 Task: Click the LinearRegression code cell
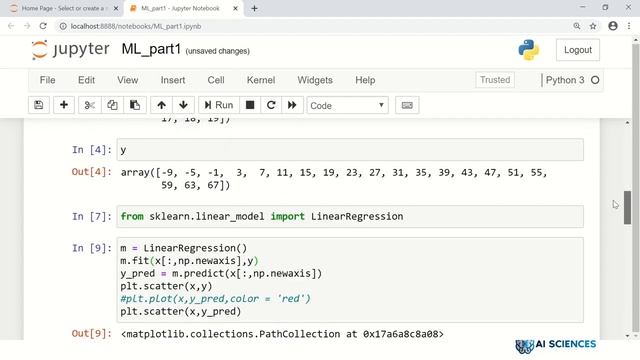[350, 280]
